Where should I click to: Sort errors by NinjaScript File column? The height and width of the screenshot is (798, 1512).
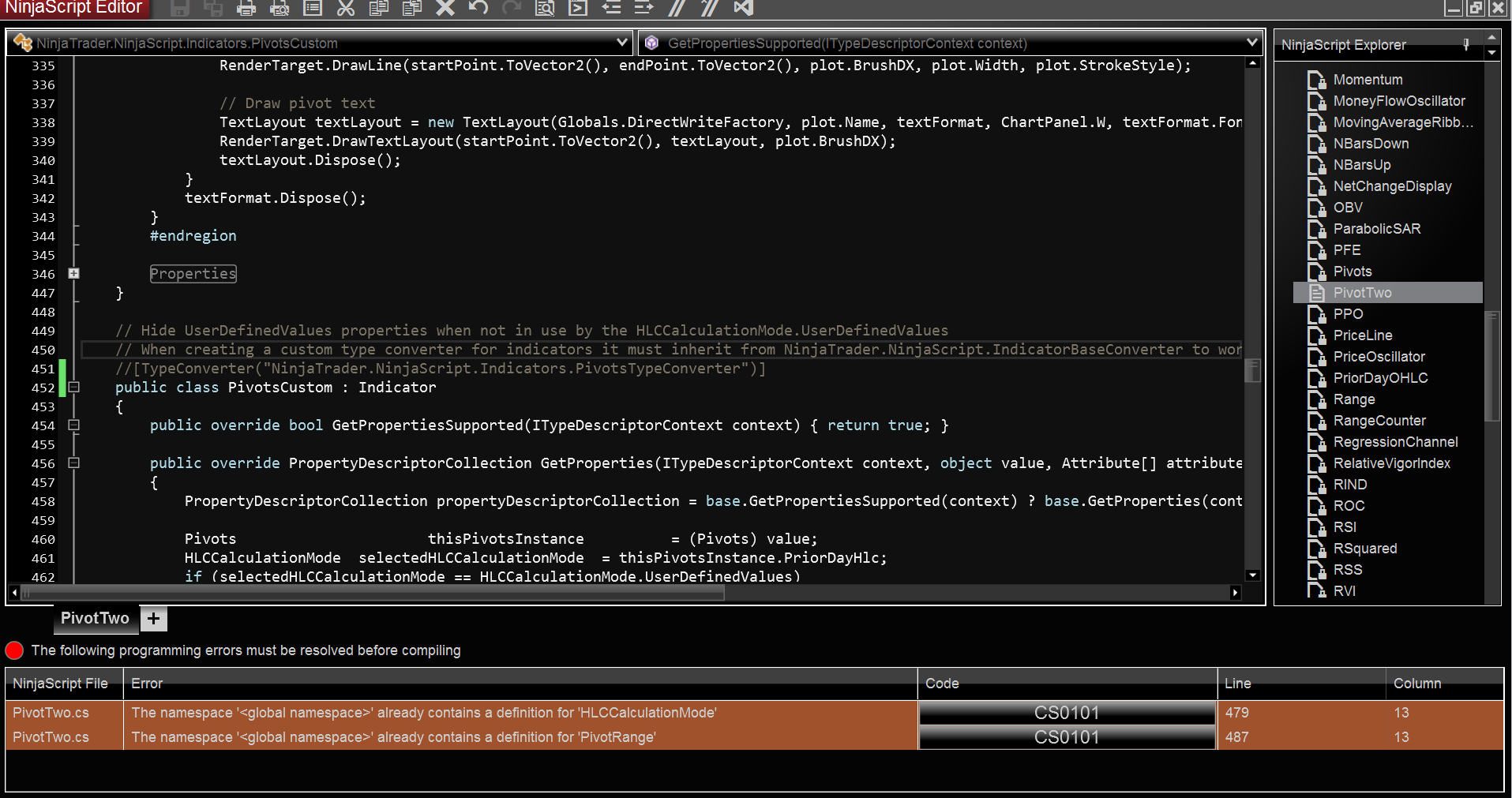click(x=64, y=684)
